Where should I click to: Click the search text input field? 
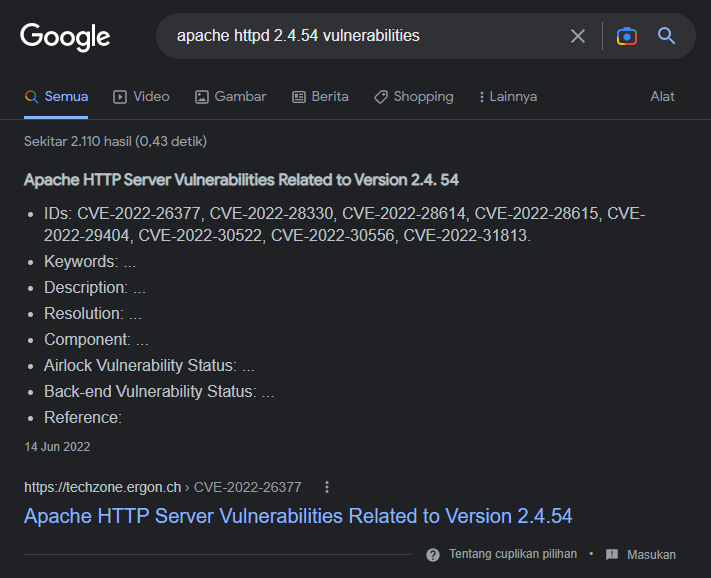(363, 35)
